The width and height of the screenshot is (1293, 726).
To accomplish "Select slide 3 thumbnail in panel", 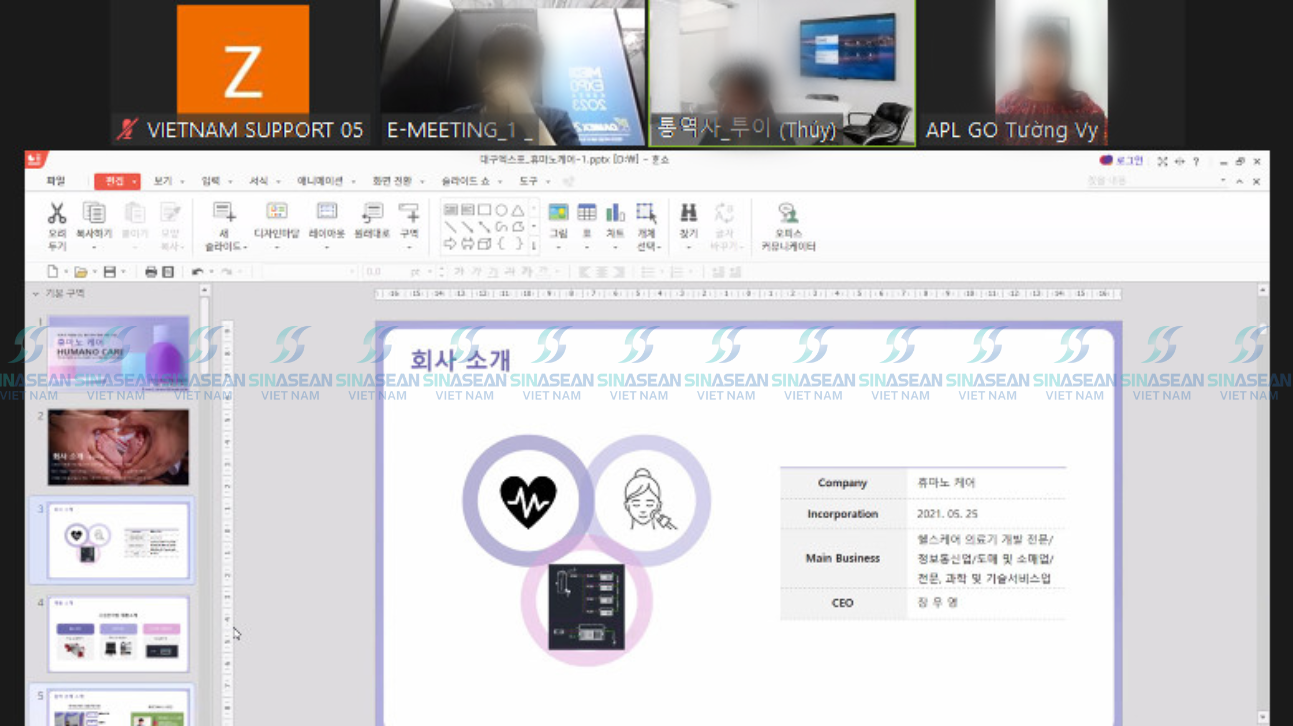I will [118, 541].
